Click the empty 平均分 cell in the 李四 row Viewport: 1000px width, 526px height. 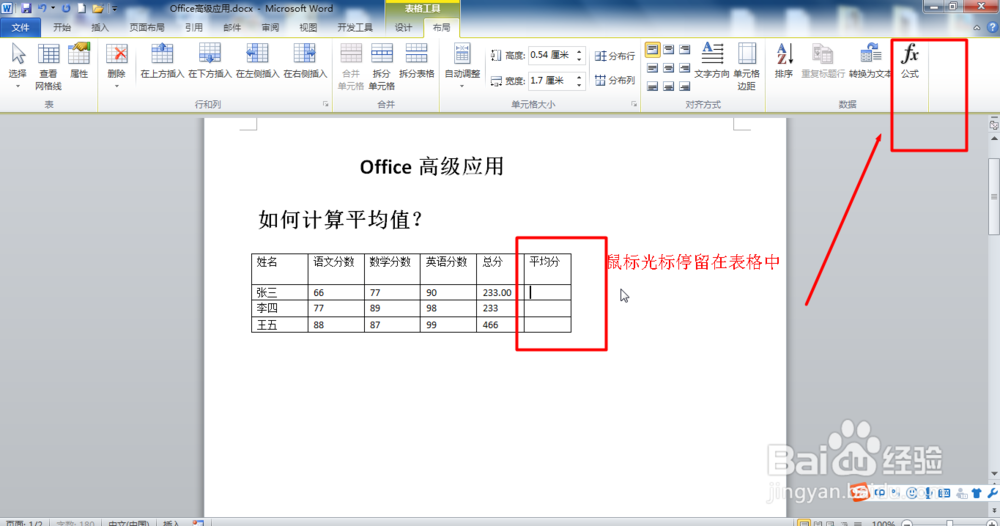(547, 309)
